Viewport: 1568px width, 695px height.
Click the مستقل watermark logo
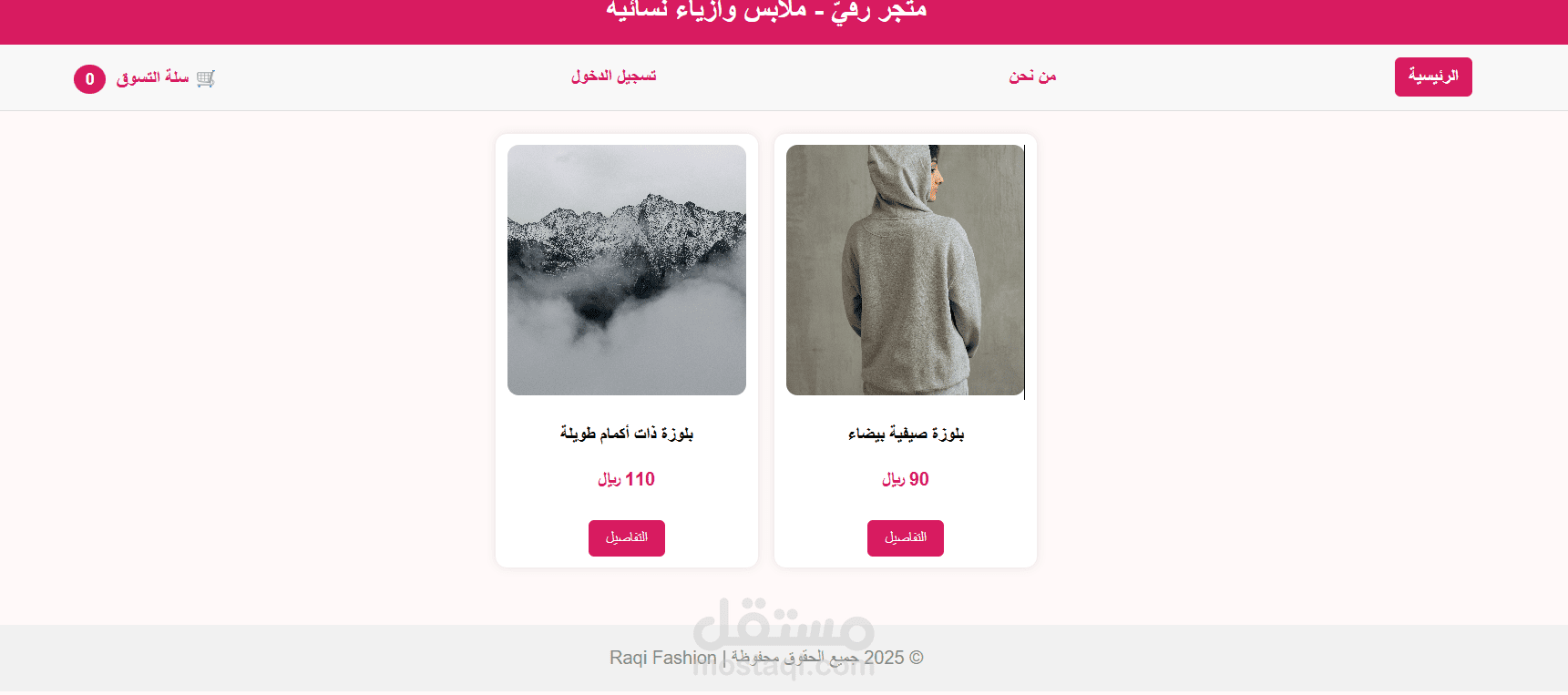[784, 622]
